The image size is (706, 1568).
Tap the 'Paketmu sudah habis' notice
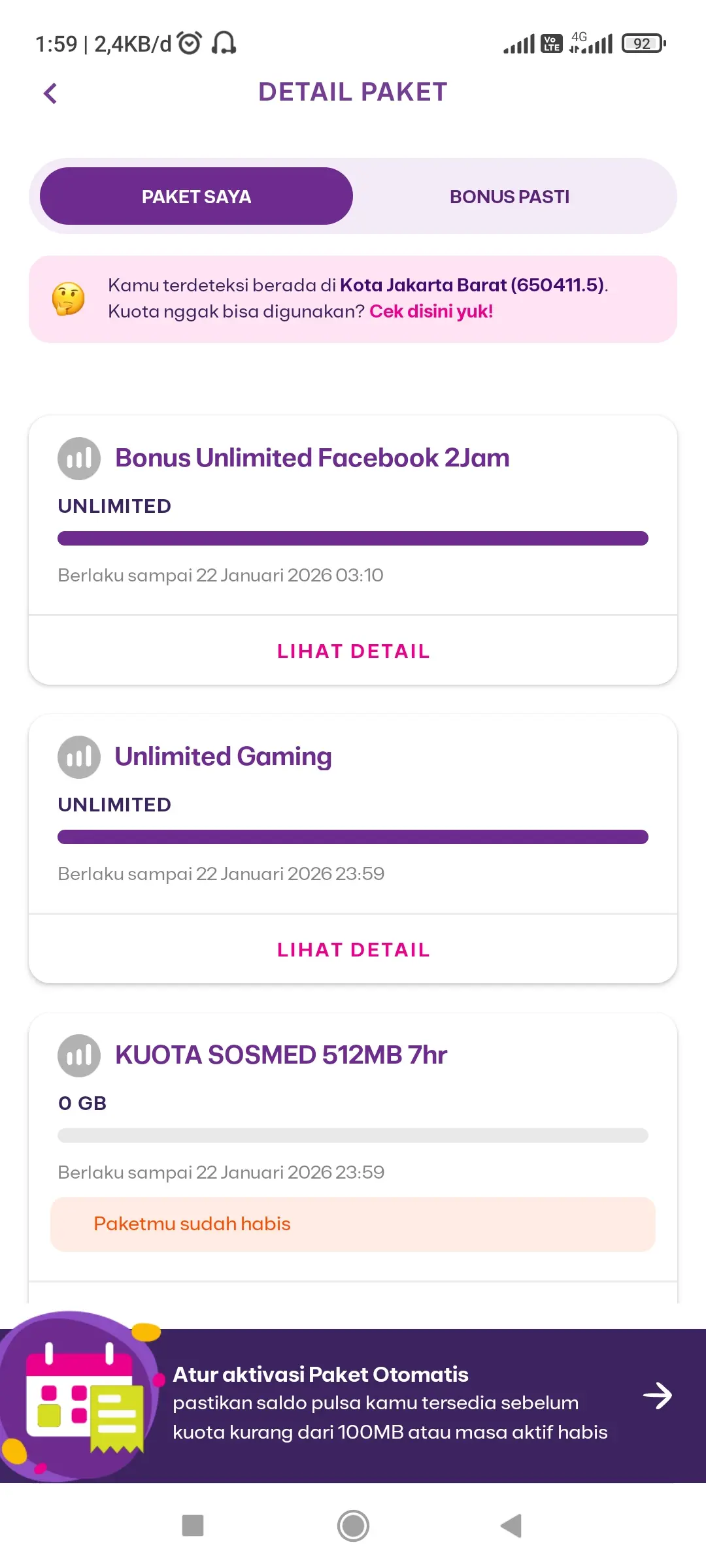(x=353, y=1224)
